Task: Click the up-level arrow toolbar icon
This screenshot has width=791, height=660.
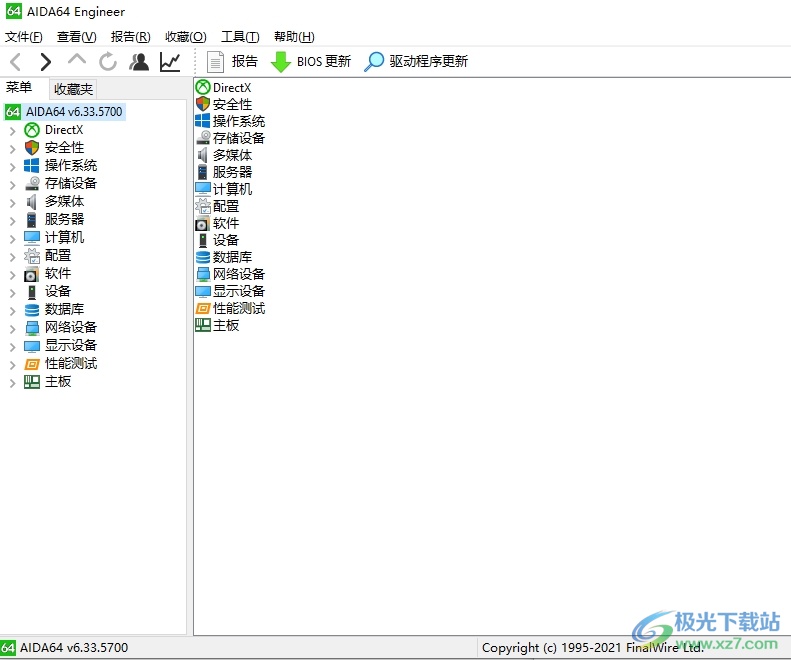Action: pos(77,60)
